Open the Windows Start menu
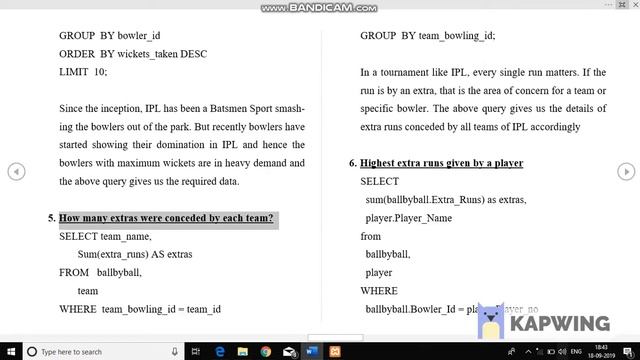Image resolution: width=640 pixels, height=360 pixels. [x=11, y=351]
